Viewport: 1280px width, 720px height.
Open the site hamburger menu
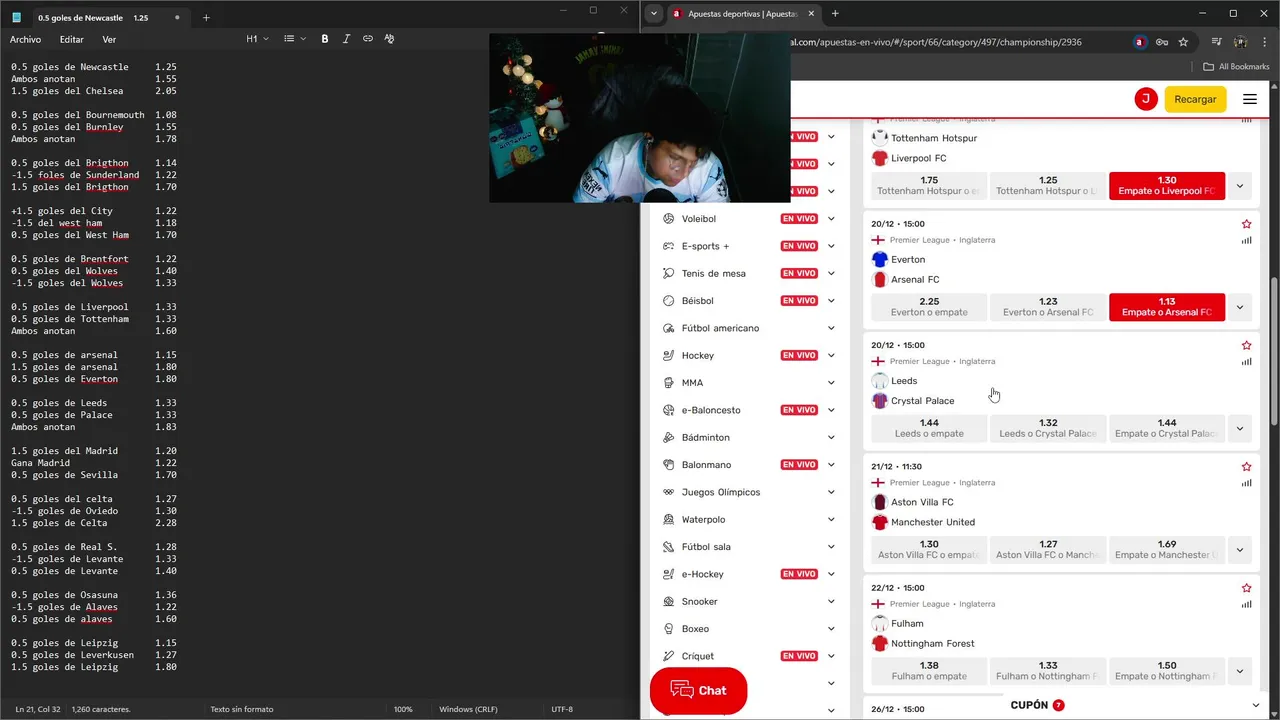(1250, 99)
